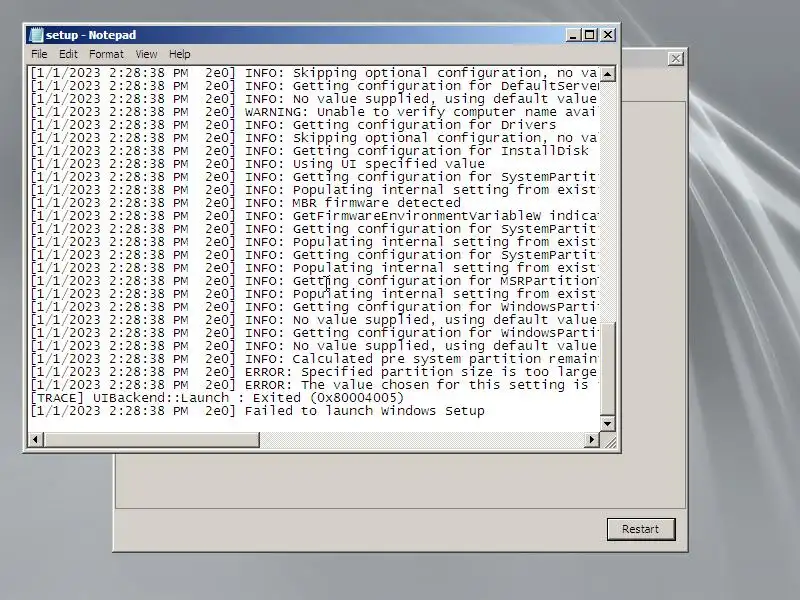This screenshot has height=600, width=800.
Task: Click the Restart button
Action: pyautogui.click(x=641, y=529)
